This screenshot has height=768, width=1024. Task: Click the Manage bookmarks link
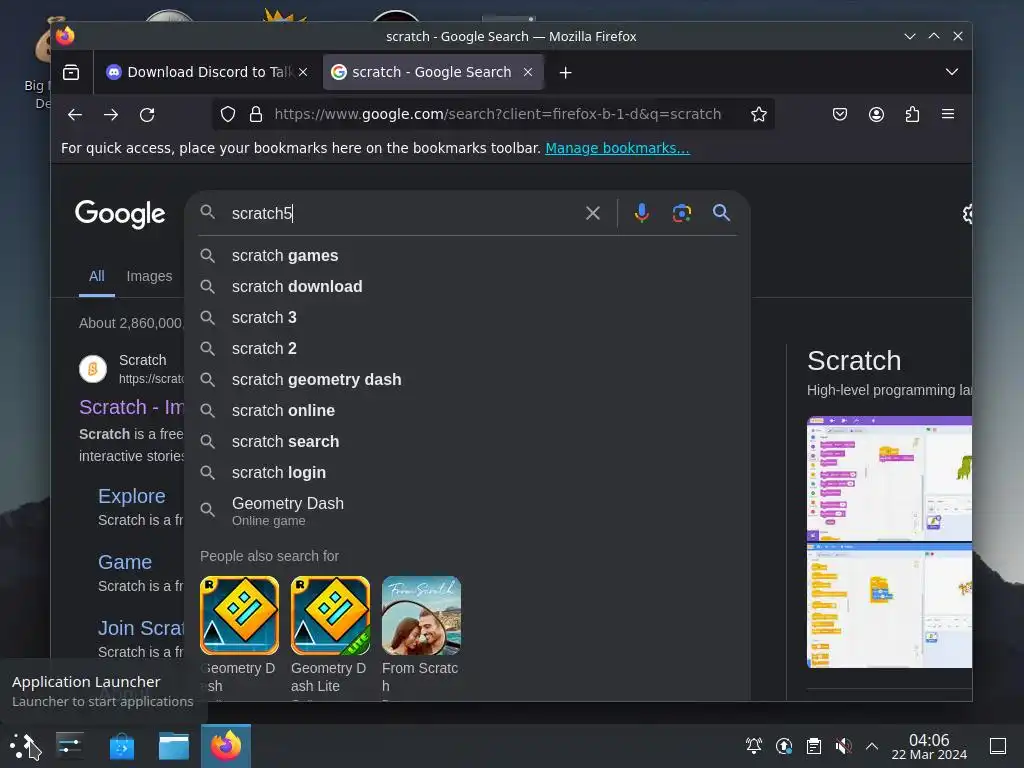tap(617, 148)
